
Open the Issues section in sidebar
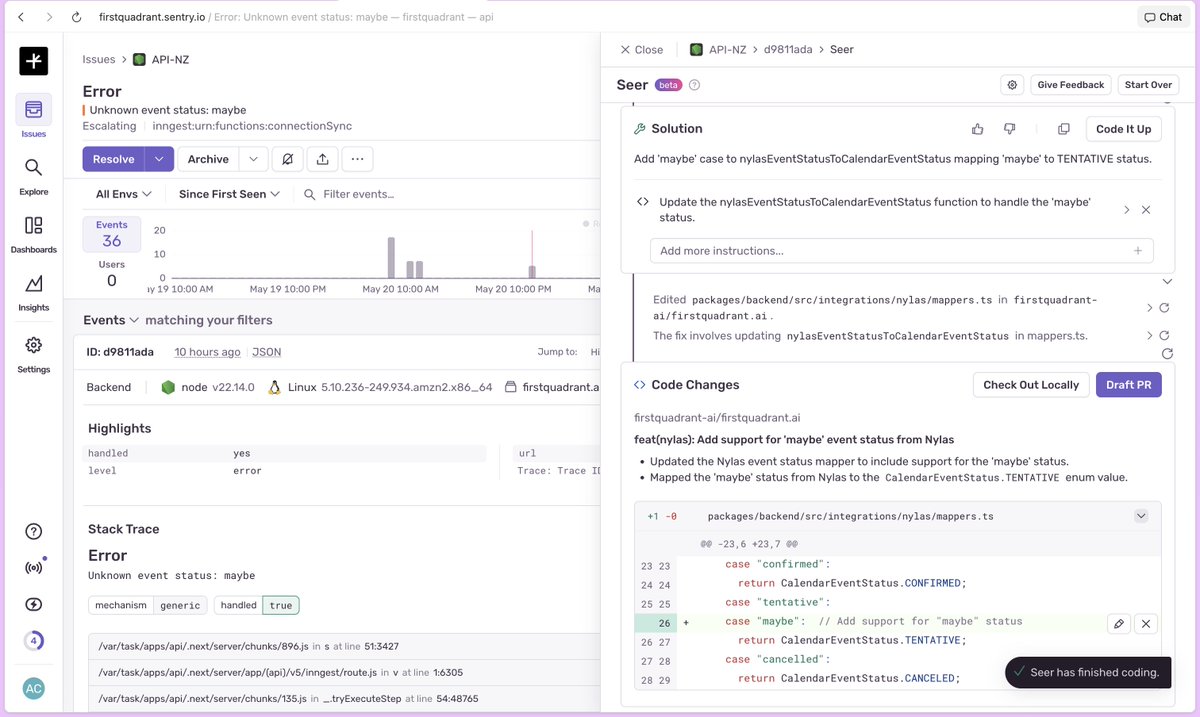pyautogui.click(x=33, y=117)
